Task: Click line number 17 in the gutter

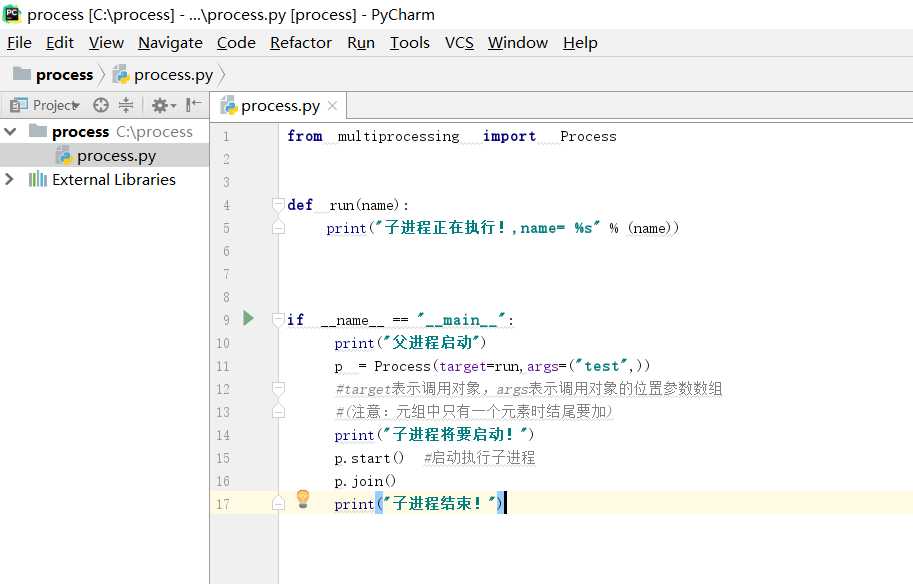Action: 223,504
